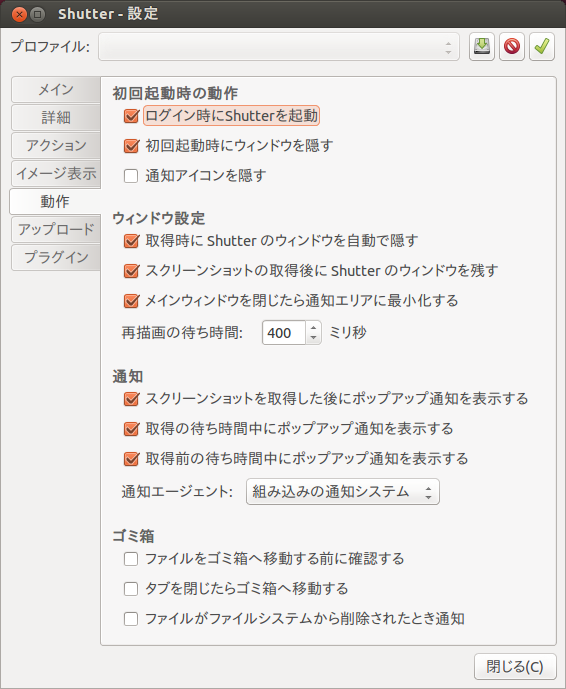This screenshot has width=566, height=689.
Task: Close the settings window with the orange X
Action: tap(19, 14)
